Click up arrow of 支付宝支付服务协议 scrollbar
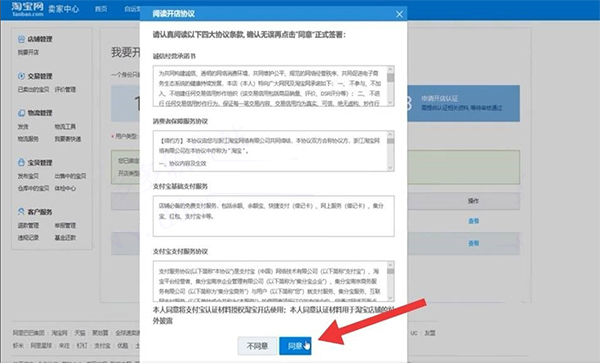 (390, 265)
